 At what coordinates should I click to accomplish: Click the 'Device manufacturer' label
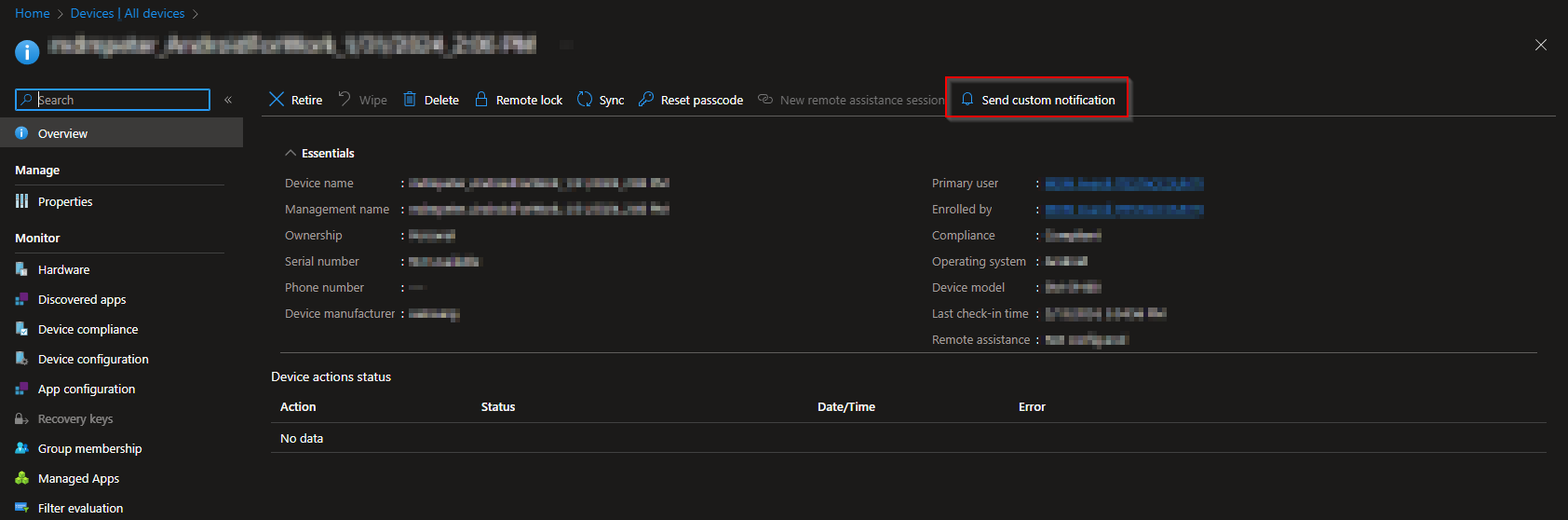(x=340, y=314)
